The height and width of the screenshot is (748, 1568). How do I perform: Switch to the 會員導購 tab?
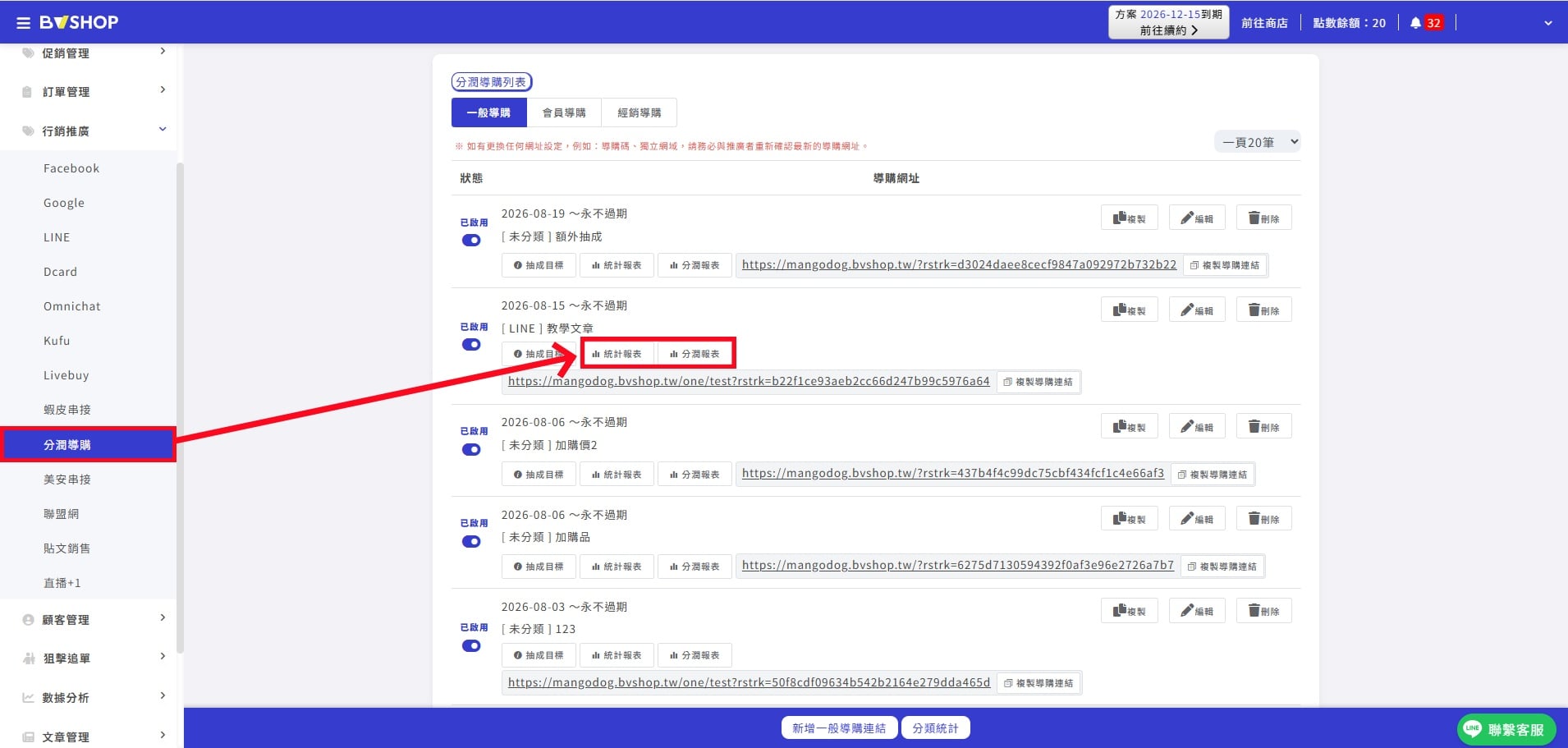click(564, 112)
